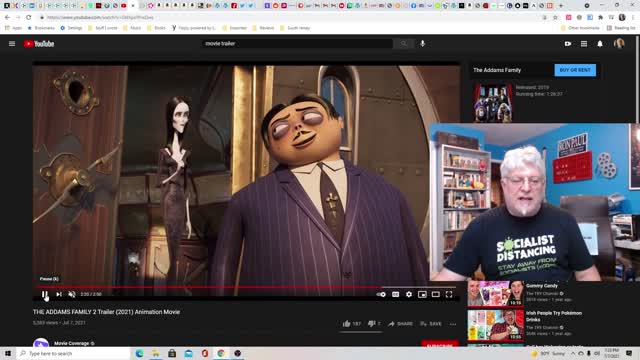The image size is (640, 360).
Task: Open File Explorer from the taskbar
Action: (x=156, y=353)
